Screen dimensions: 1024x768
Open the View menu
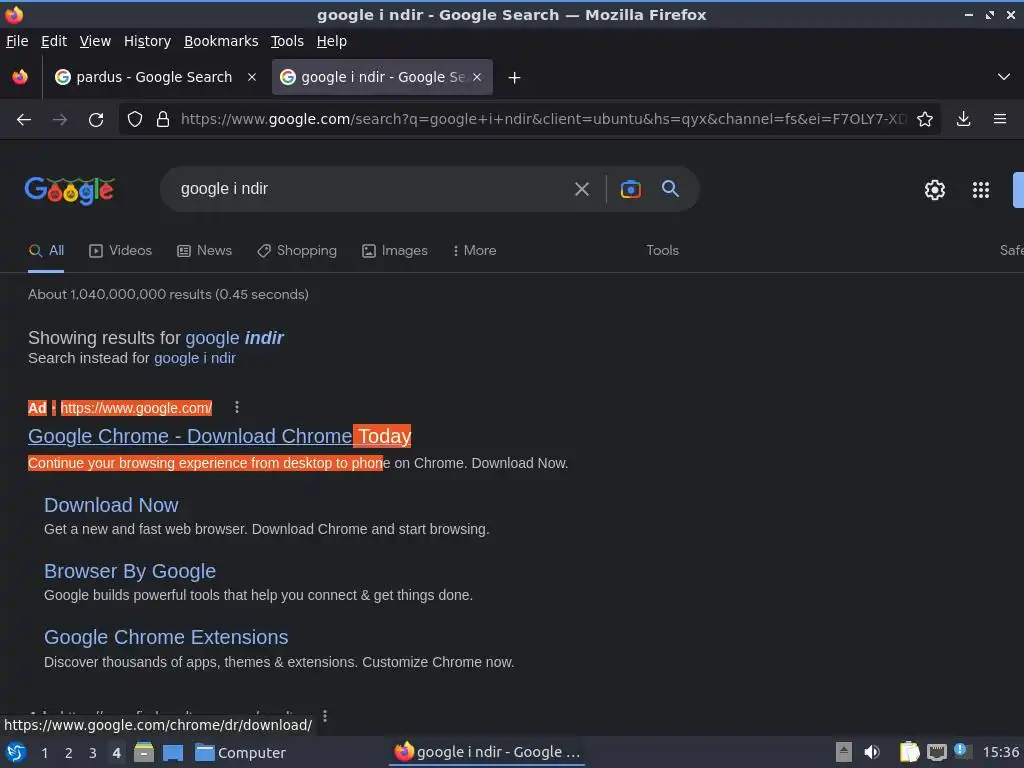click(95, 41)
